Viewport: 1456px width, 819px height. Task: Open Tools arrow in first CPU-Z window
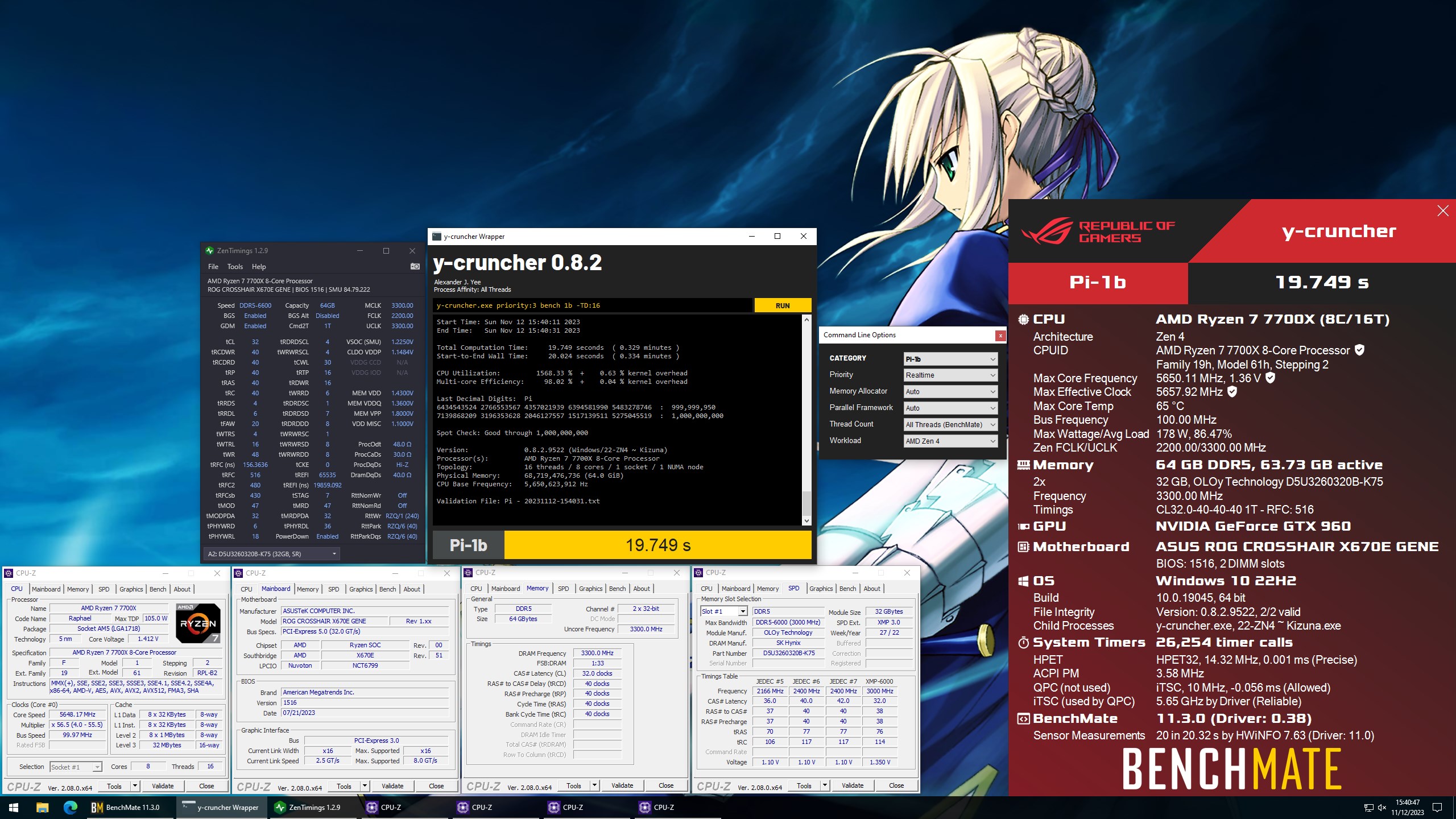tap(135, 787)
